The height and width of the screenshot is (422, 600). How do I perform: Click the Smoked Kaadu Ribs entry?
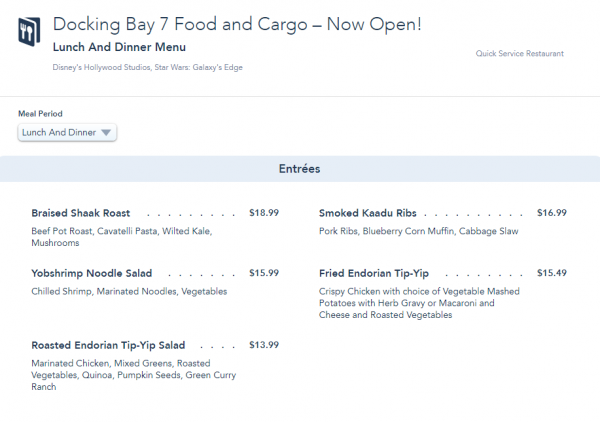pyautogui.click(x=367, y=213)
